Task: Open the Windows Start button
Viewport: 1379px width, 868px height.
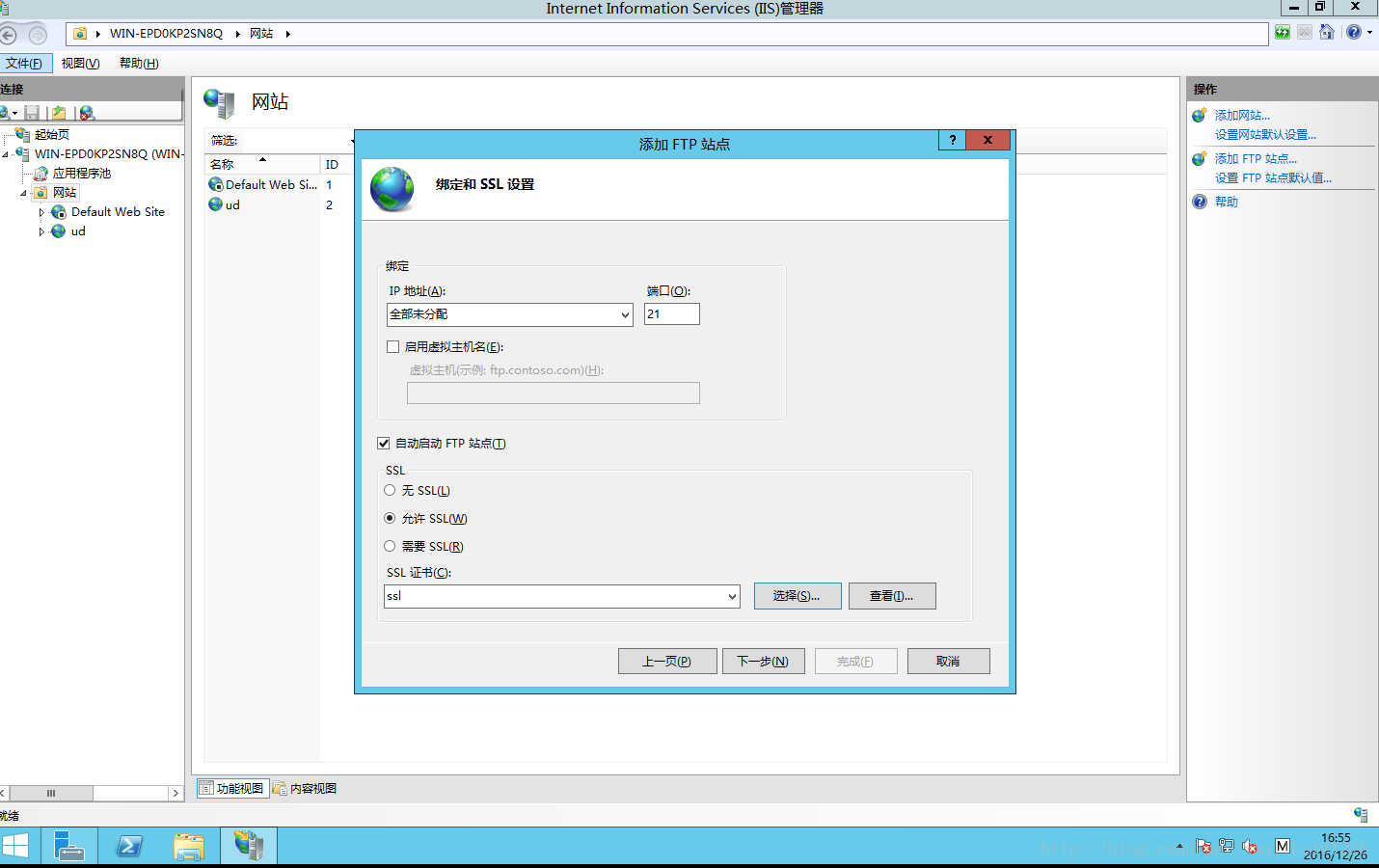Action: 15,847
